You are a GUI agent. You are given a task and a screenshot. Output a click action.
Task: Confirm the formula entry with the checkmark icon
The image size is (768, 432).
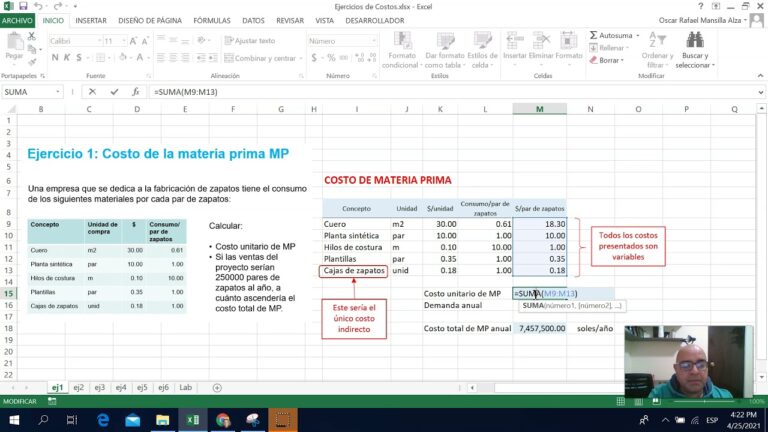114,92
